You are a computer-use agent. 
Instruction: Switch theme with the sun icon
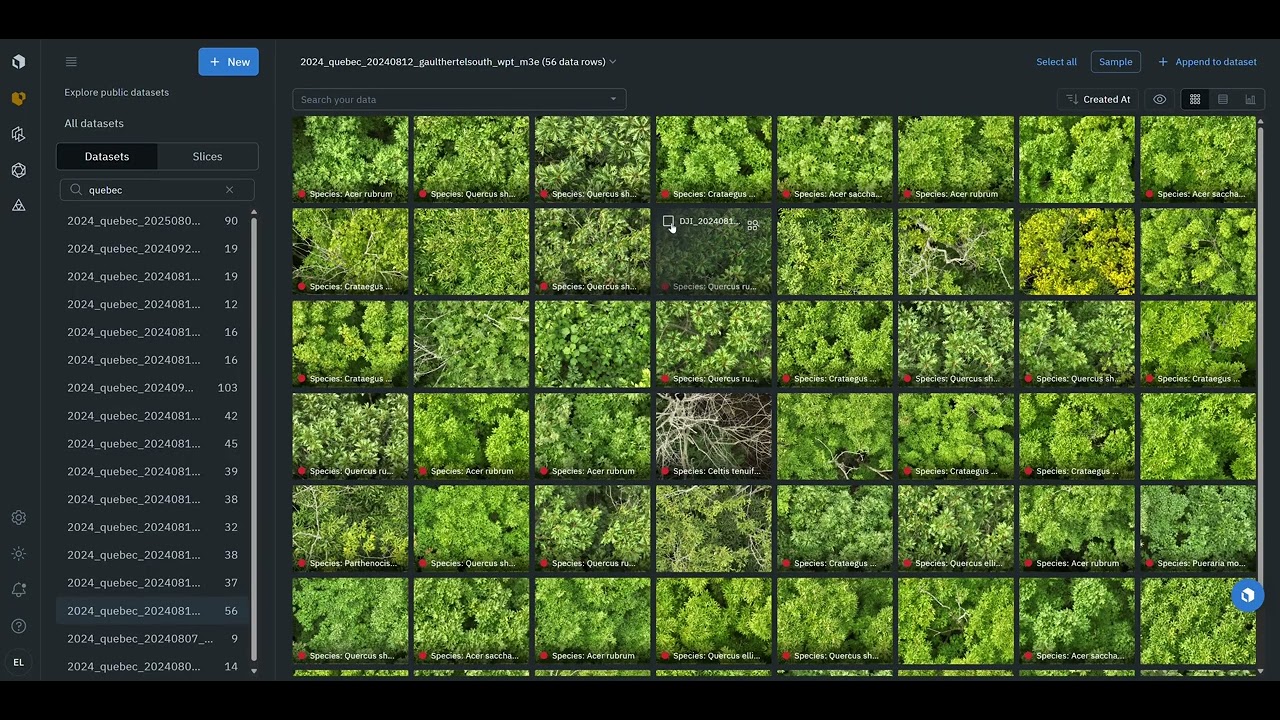pos(18,554)
